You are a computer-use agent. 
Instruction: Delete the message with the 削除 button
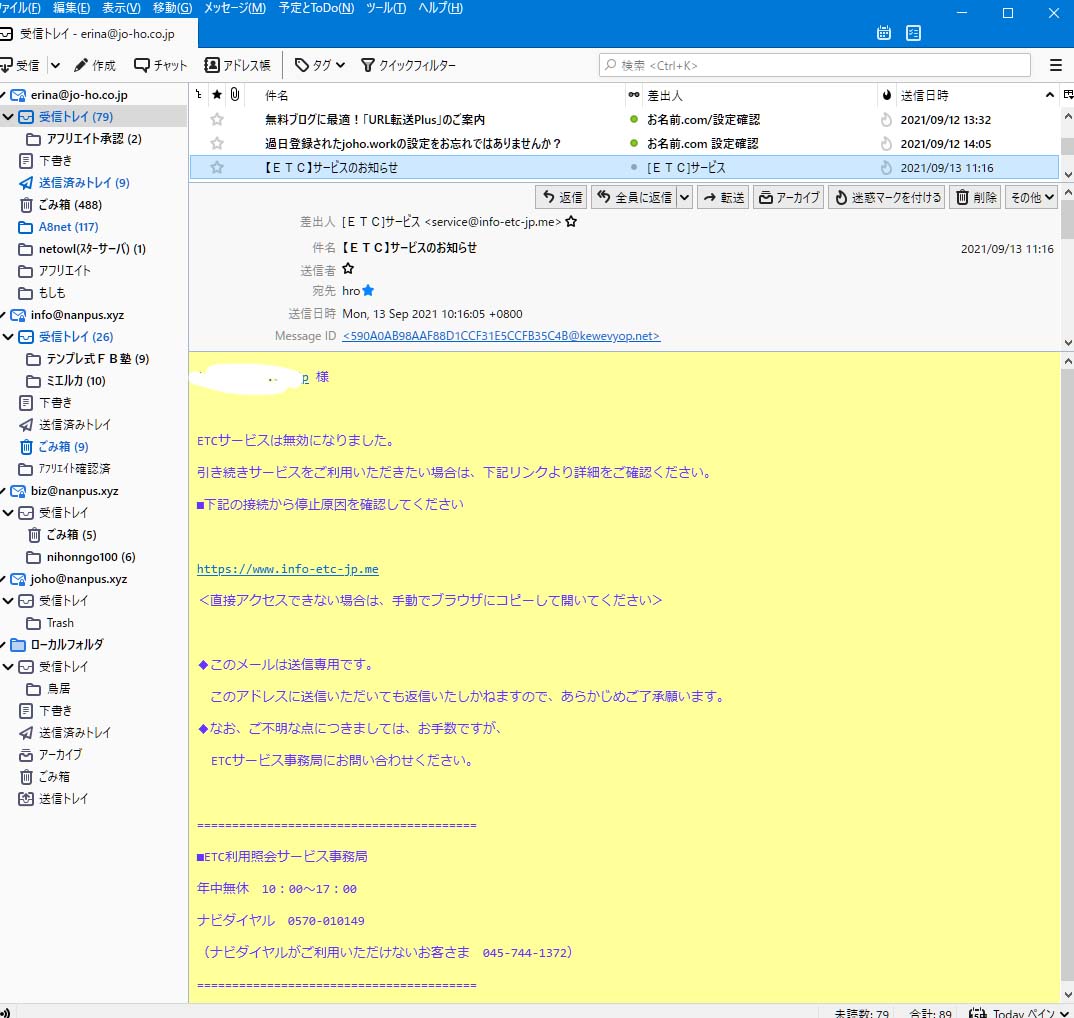pyautogui.click(x=973, y=197)
